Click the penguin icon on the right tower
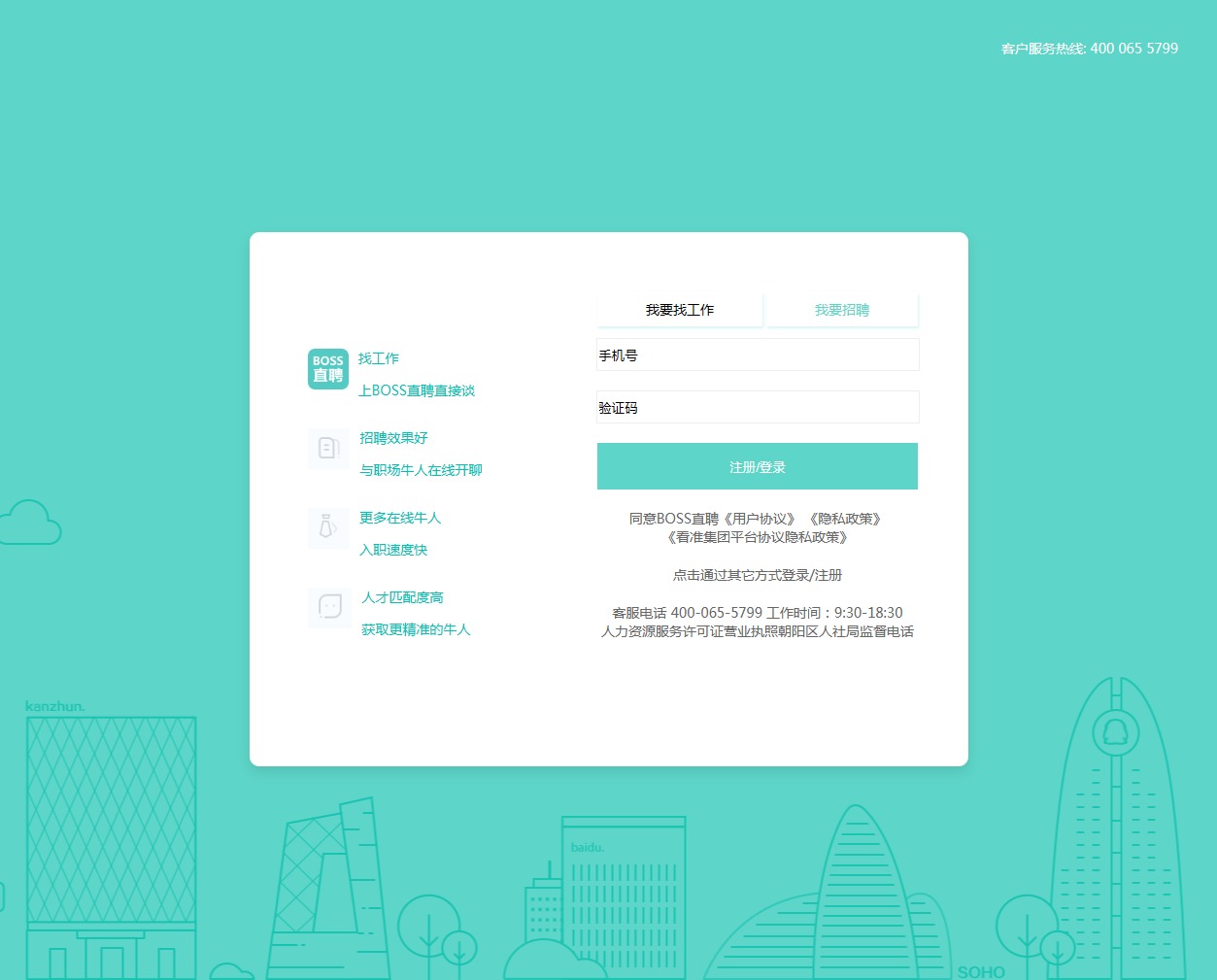The width and height of the screenshot is (1217, 980). click(1116, 731)
